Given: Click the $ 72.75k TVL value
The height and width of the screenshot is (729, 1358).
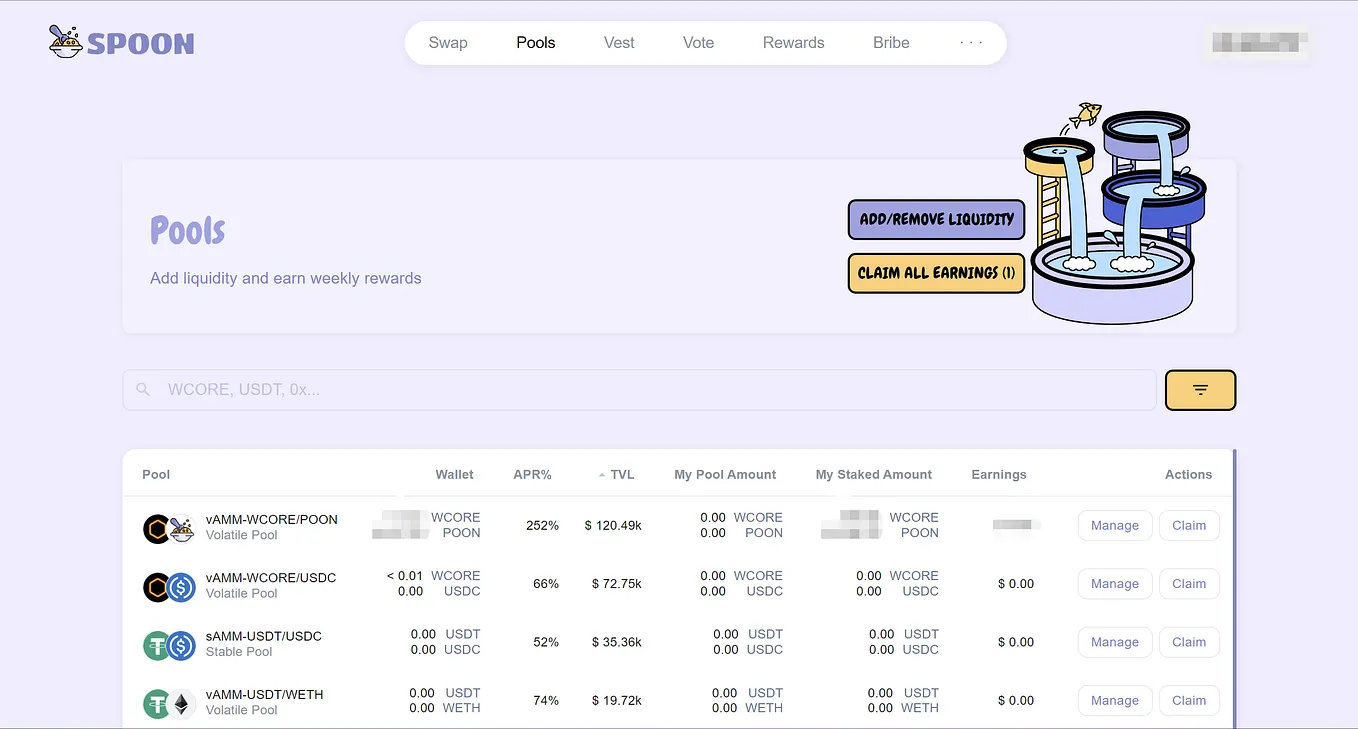Looking at the screenshot, I should click(x=617, y=584).
